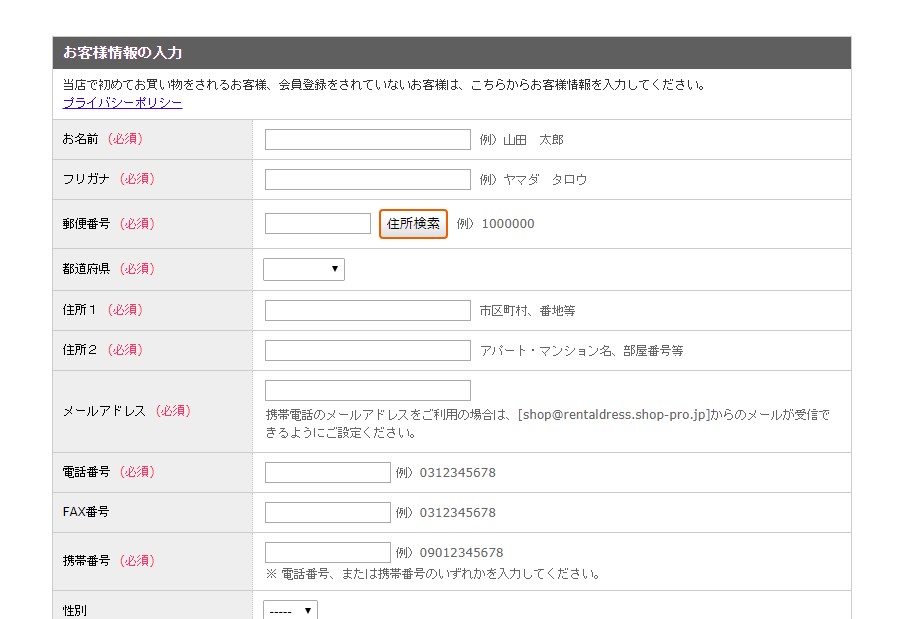The image size is (920, 619).
Task: Click the お名前 (必須) label
Action: pyautogui.click(x=103, y=139)
